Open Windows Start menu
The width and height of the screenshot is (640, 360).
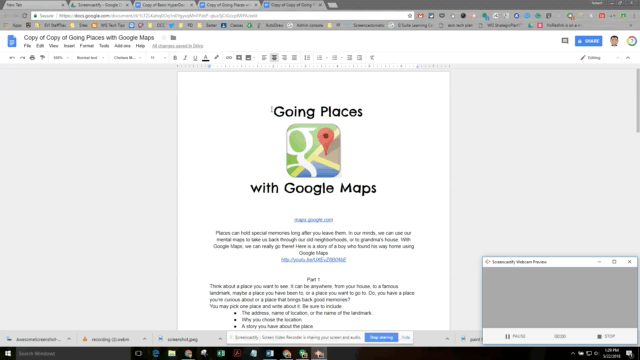coord(8,353)
